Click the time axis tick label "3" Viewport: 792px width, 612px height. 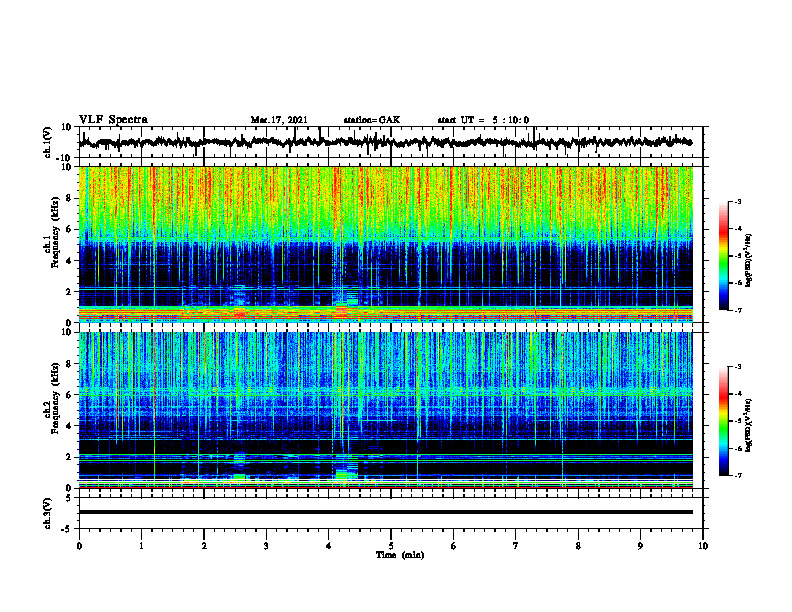pyautogui.click(x=266, y=546)
